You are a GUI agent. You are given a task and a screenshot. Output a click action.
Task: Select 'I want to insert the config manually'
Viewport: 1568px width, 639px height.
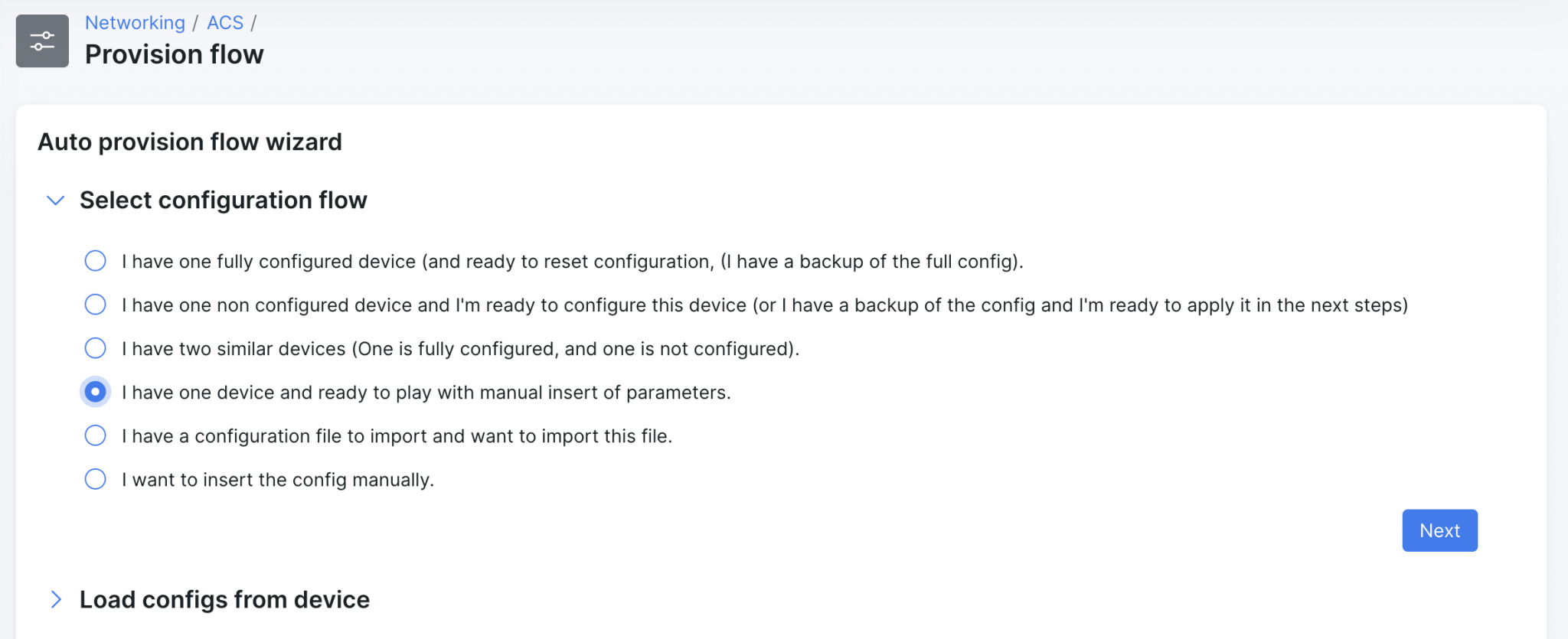click(95, 479)
